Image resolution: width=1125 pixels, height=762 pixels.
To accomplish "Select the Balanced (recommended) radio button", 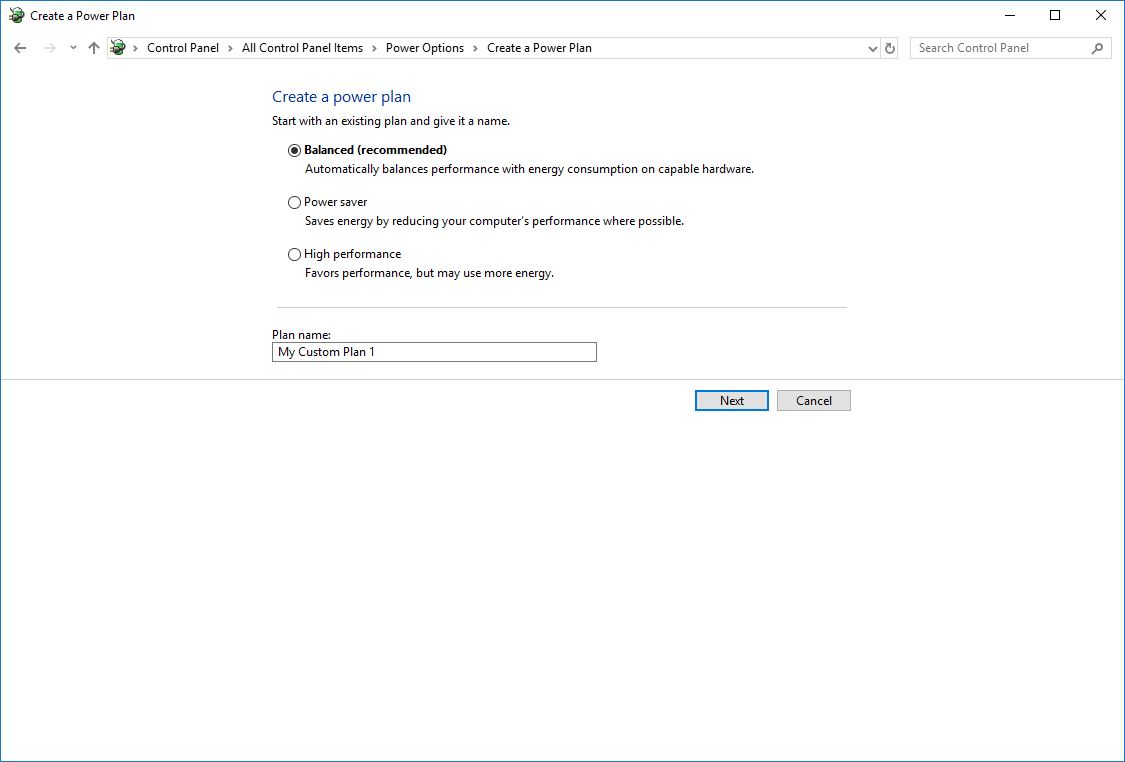I will tap(294, 150).
